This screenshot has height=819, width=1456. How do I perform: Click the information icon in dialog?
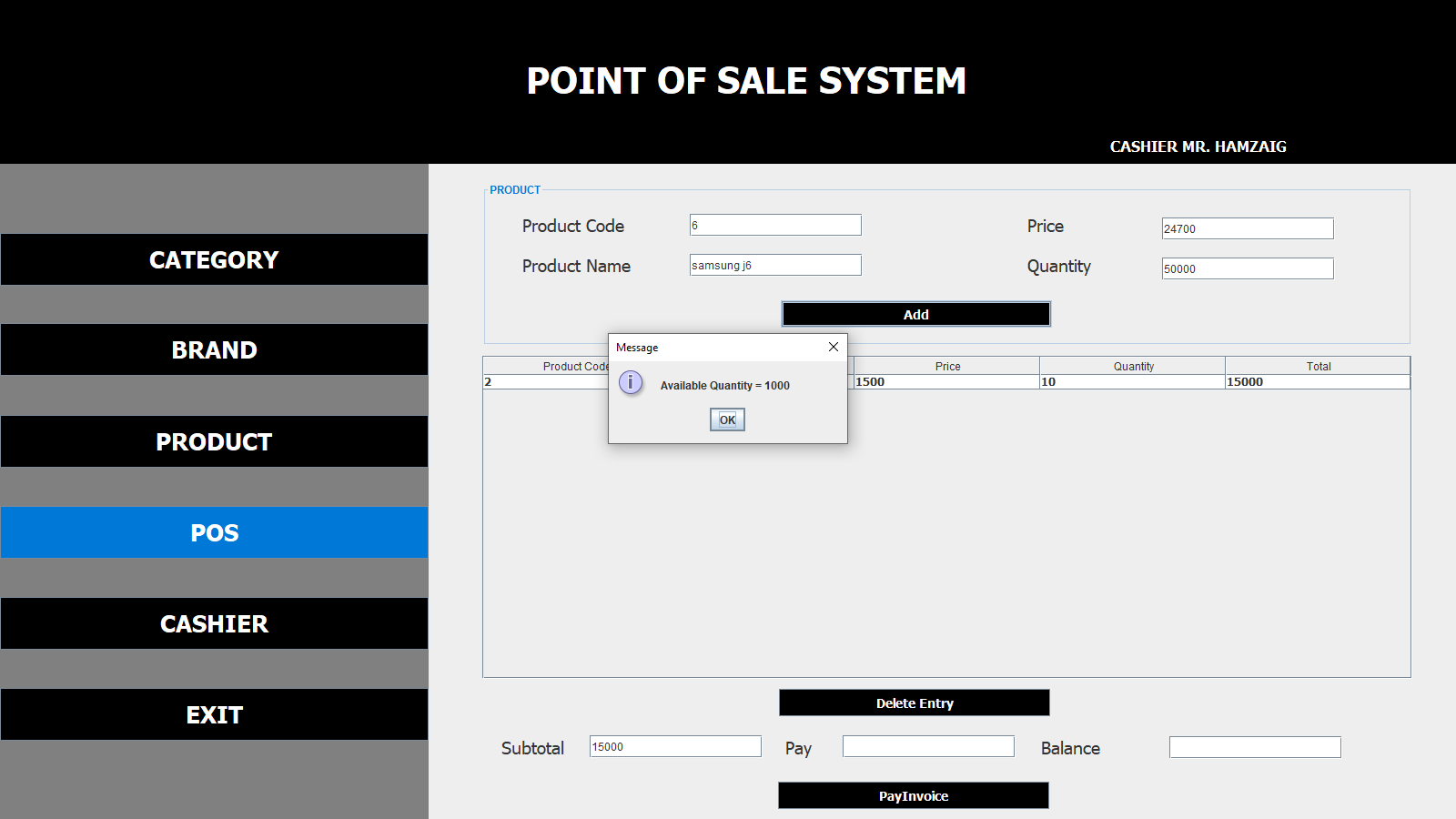[631, 383]
